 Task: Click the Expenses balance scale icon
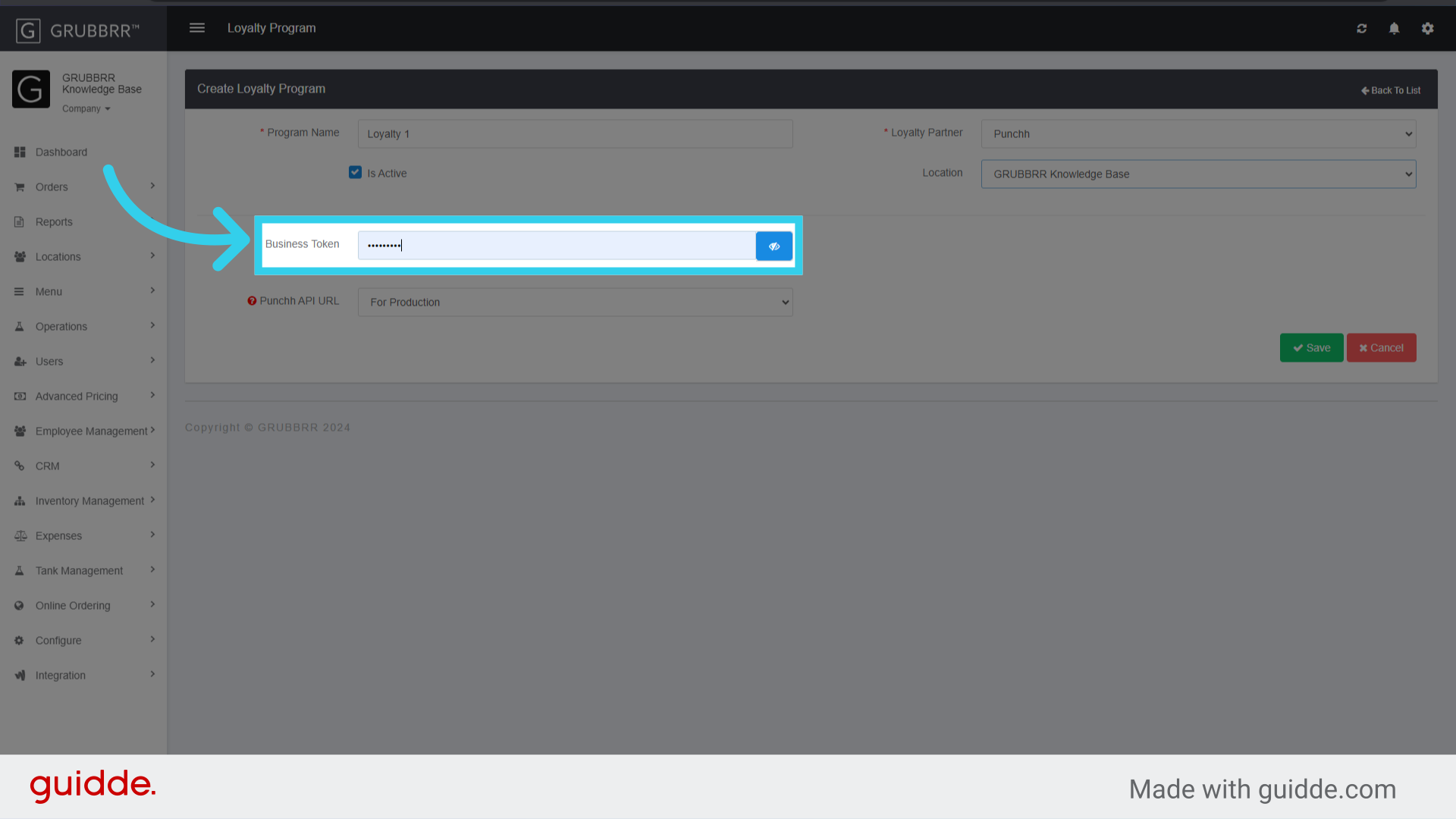click(x=20, y=536)
